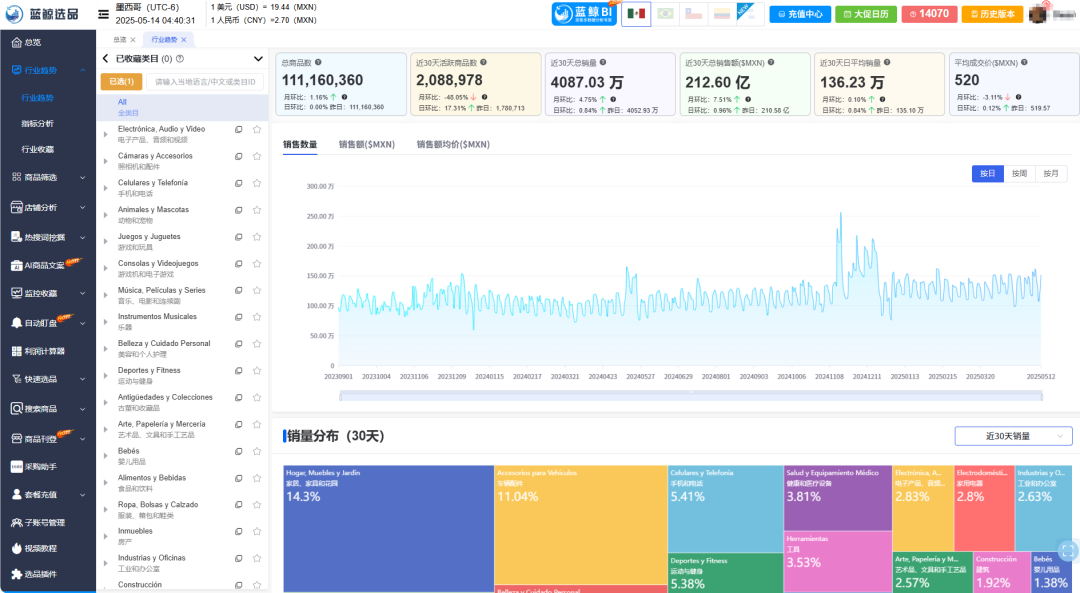Open the 蓝鲸BI logo button
The image size is (1080, 593).
[584, 14]
